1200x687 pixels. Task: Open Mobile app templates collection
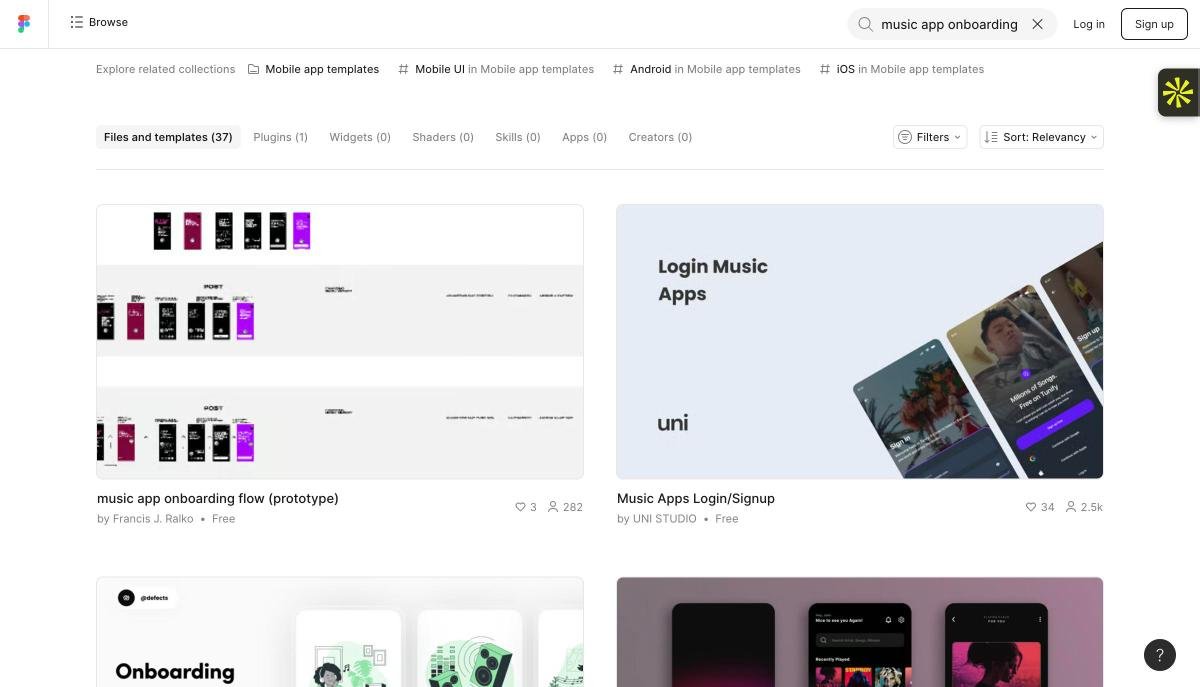(314, 69)
